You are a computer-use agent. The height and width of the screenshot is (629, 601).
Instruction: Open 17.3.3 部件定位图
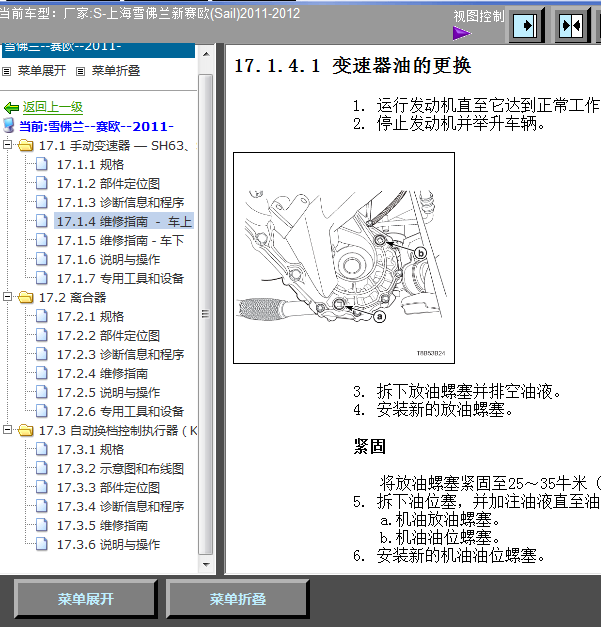(x=108, y=487)
